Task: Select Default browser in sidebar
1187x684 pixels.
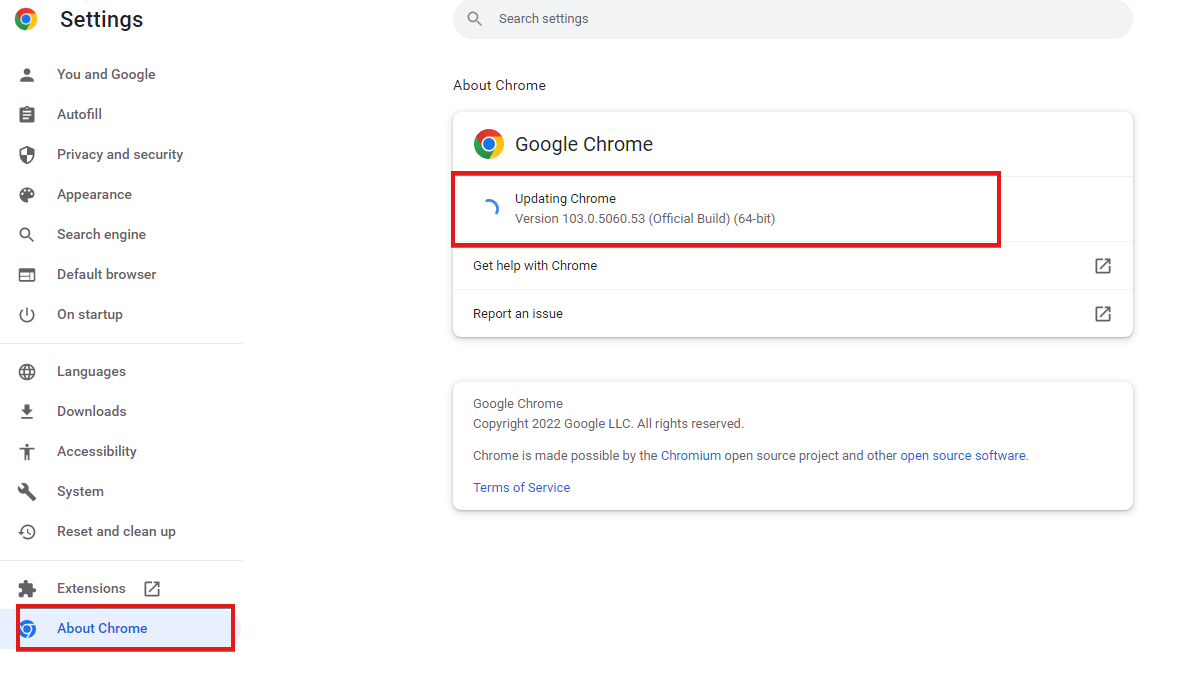Action: tap(106, 275)
